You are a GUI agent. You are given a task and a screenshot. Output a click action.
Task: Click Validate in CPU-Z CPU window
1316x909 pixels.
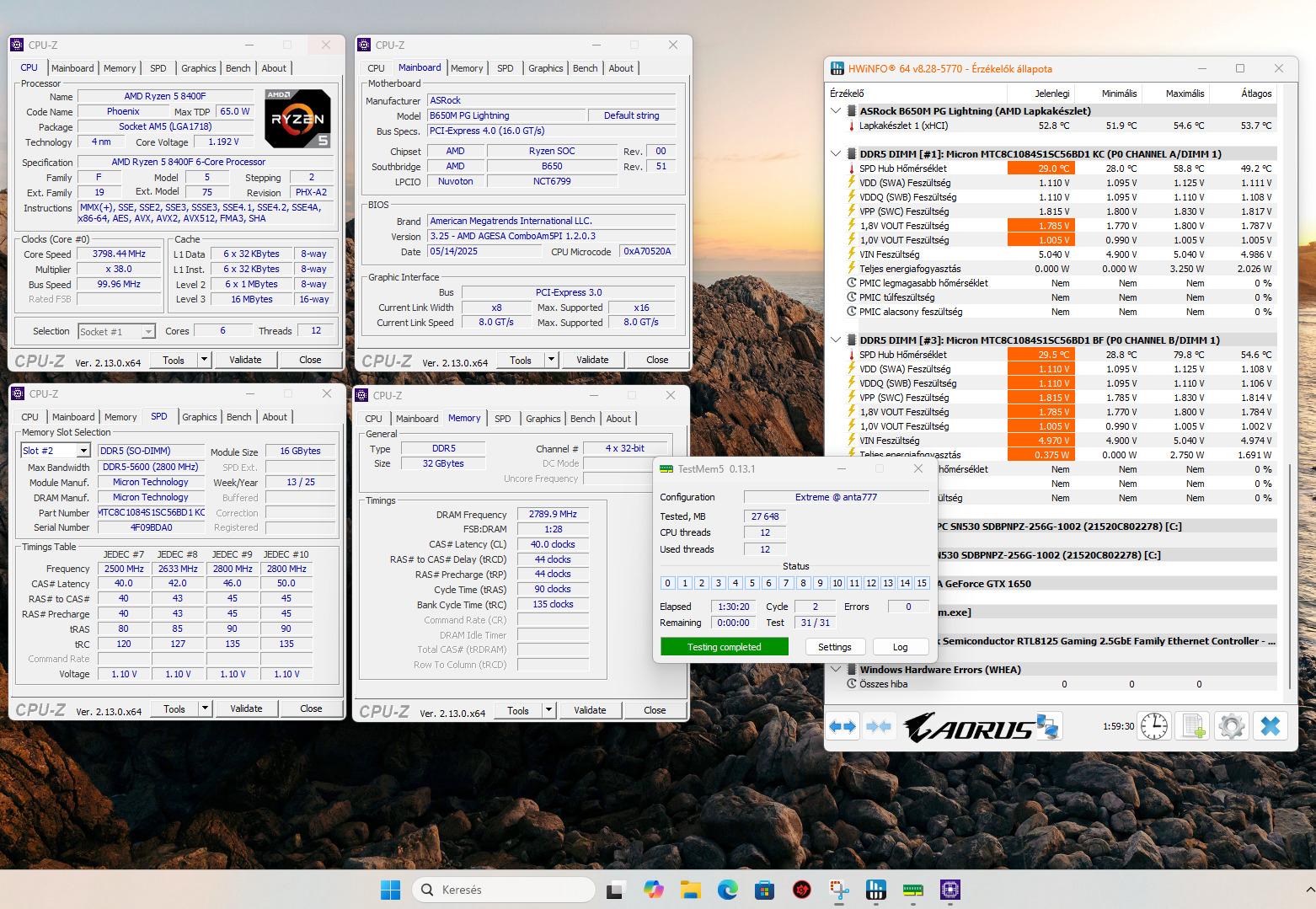245,360
